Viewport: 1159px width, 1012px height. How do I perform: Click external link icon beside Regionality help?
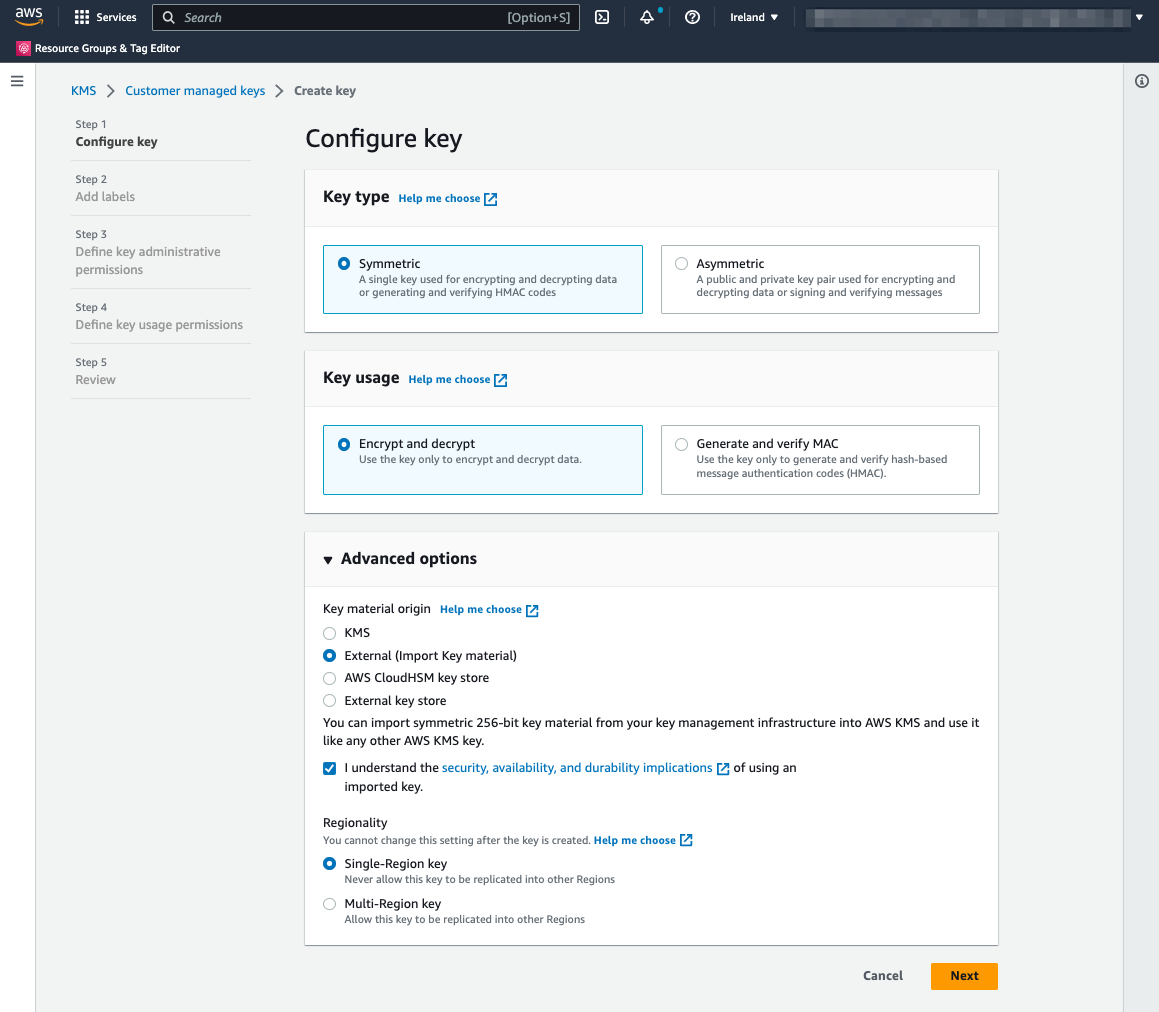686,840
